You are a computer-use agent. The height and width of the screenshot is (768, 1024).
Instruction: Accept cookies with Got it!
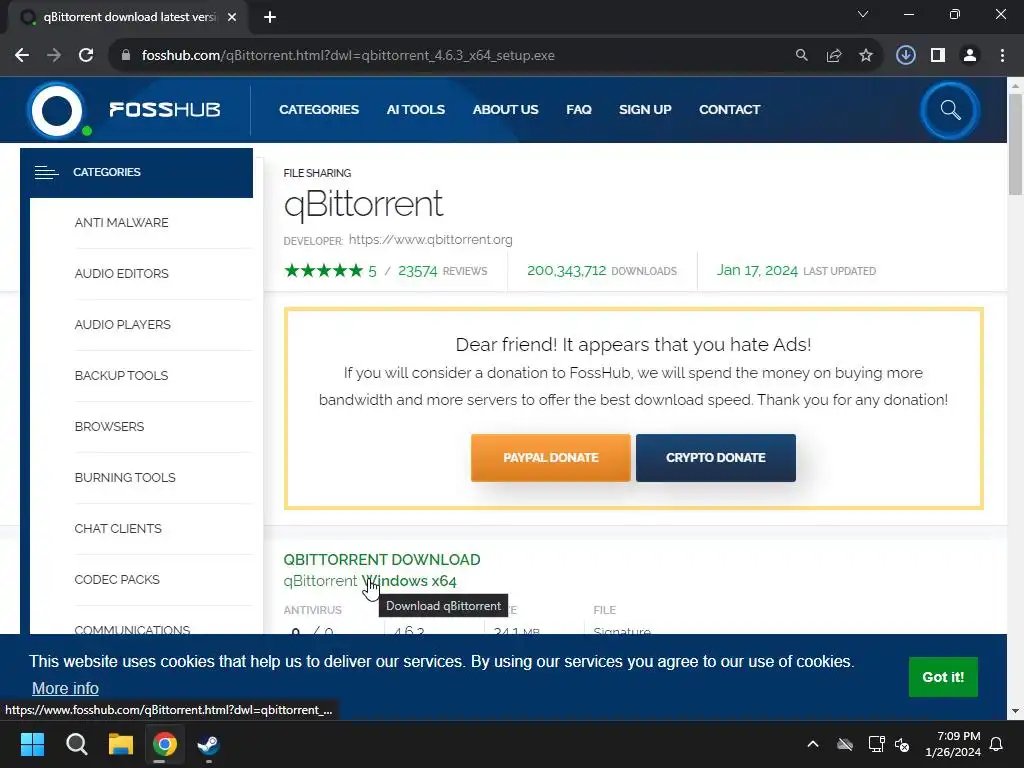pyautogui.click(x=943, y=677)
